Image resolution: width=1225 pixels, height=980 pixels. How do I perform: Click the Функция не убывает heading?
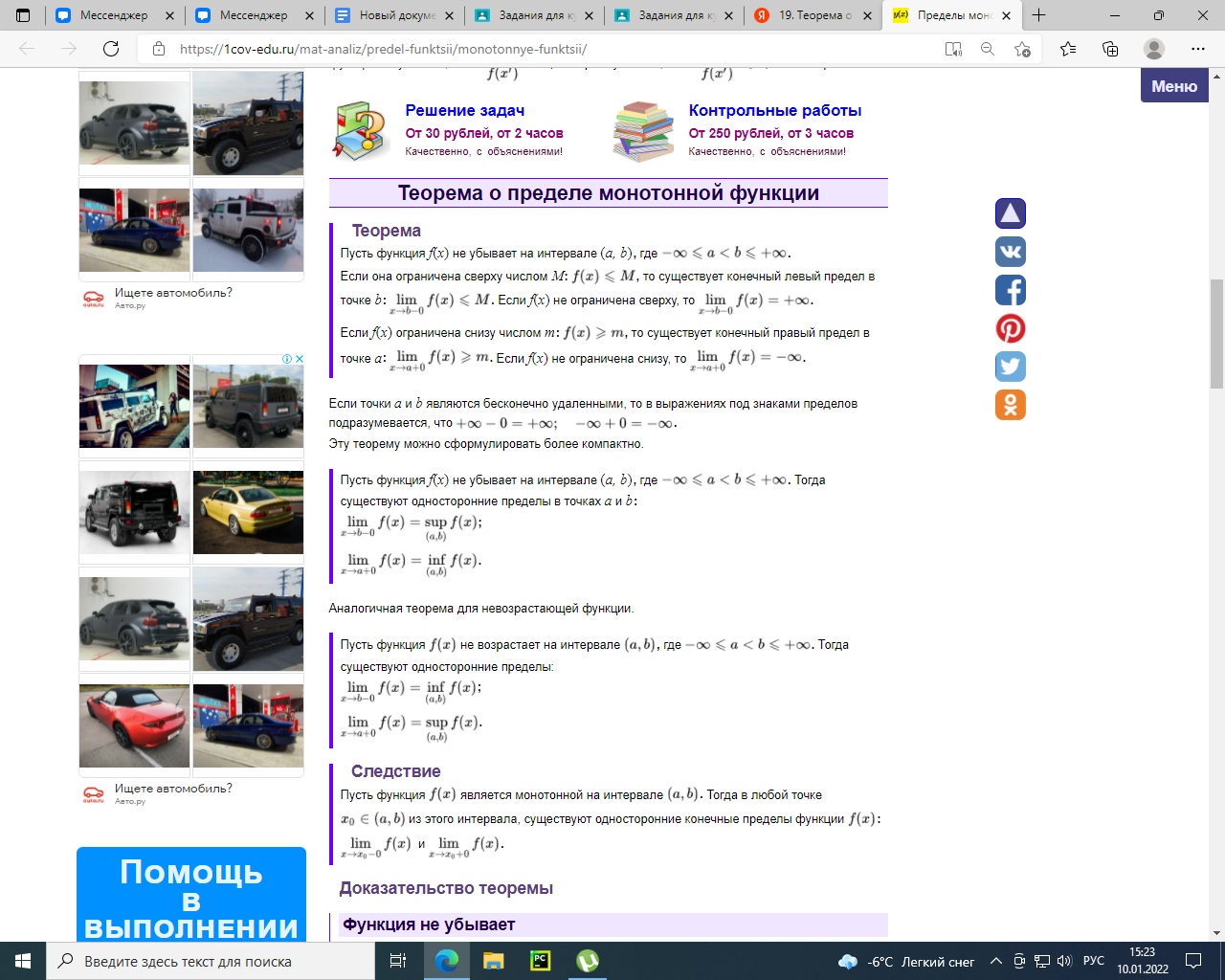pos(429,924)
